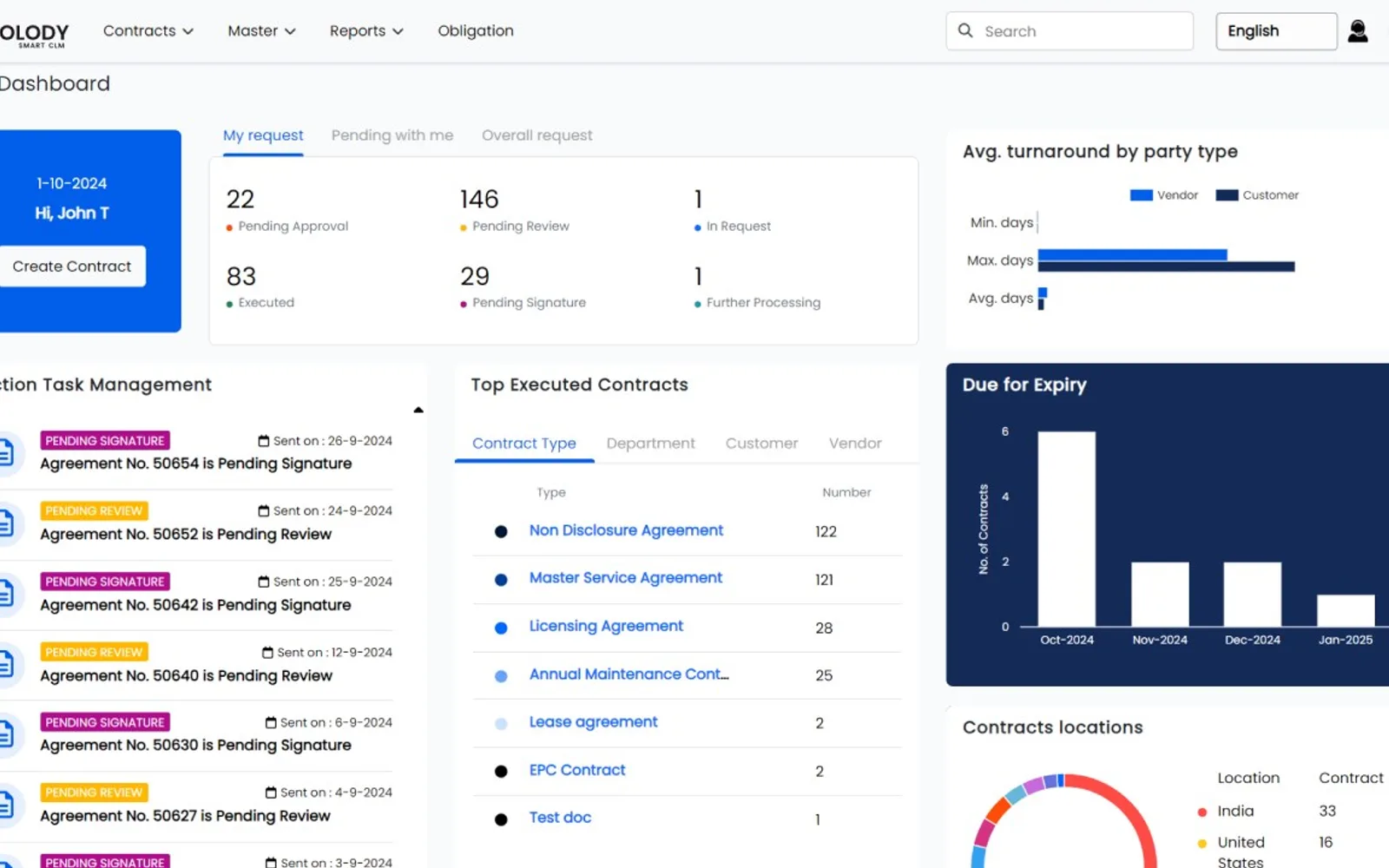Switch to the Overall request tab
This screenshot has height=868, width=1389.
tap(537, 135)
